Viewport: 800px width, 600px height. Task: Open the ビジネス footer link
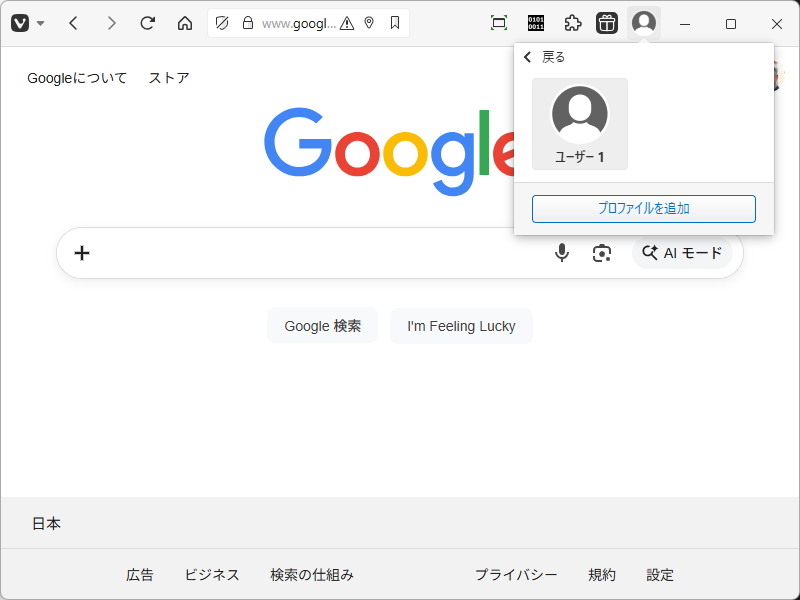pos(212,575)
